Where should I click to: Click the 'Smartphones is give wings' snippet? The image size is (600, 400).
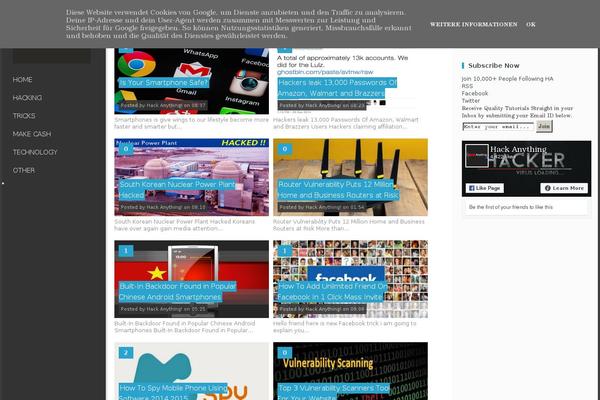coord(191,123)
